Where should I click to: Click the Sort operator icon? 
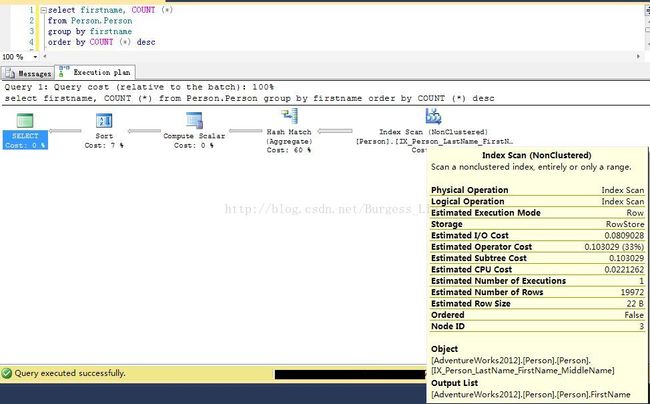point(104,121)
